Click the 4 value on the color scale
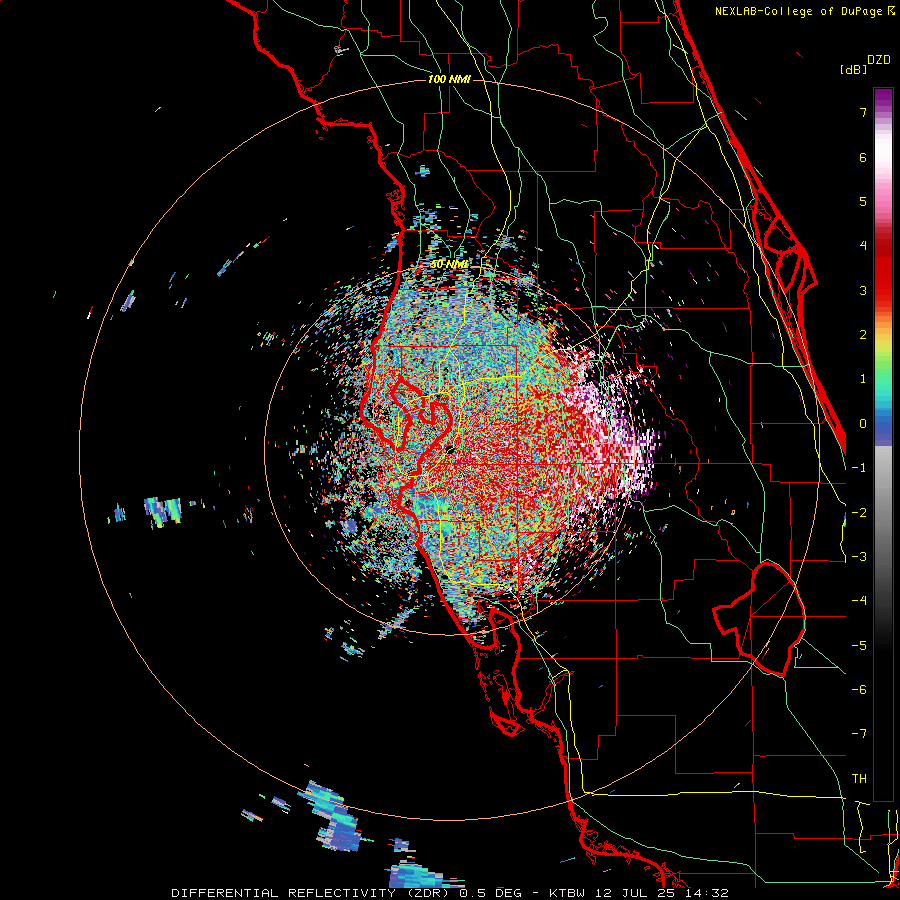This screenshot has height=900, width=900. (863, 246)
